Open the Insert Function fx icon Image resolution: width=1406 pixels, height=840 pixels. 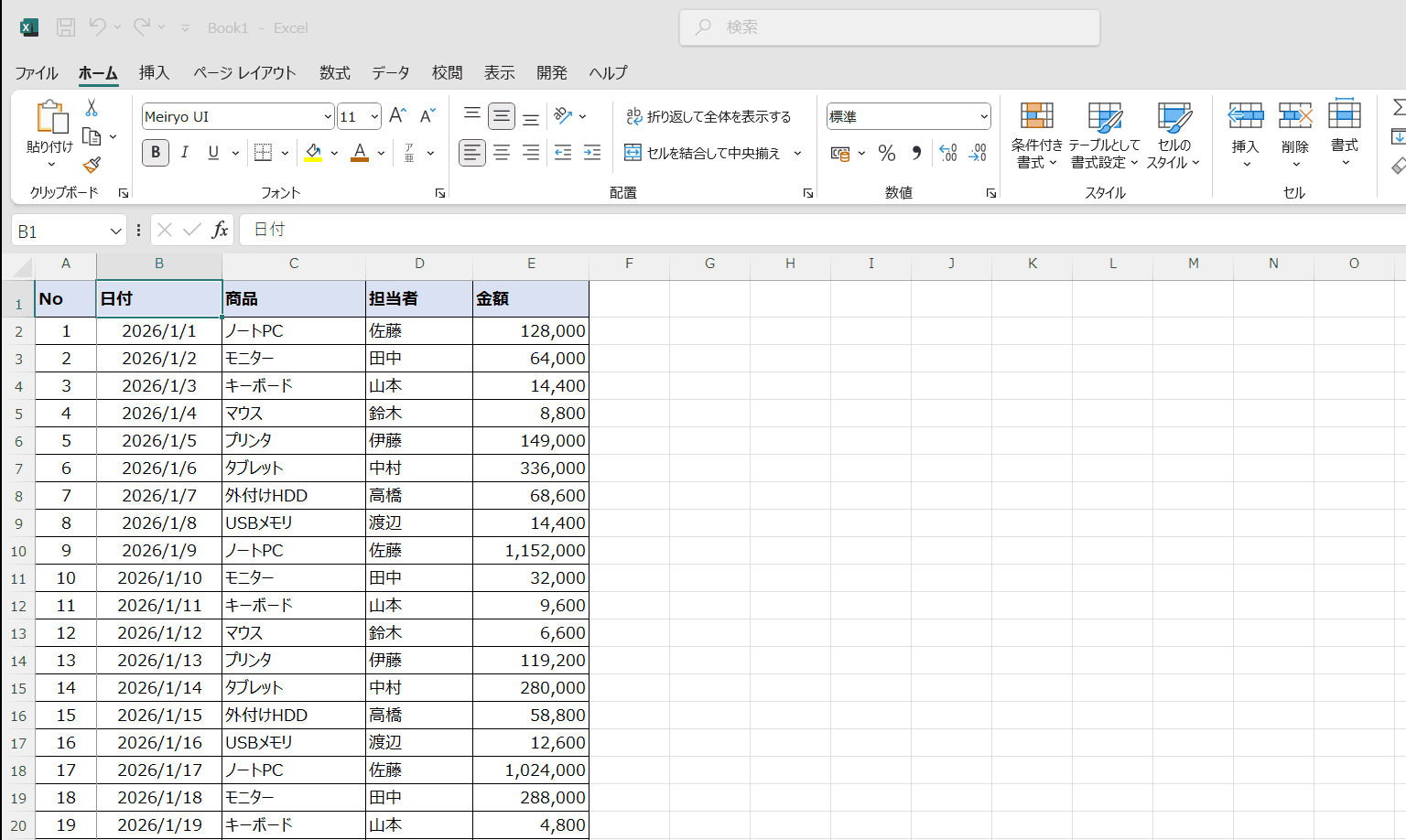(x=220, y=230)
